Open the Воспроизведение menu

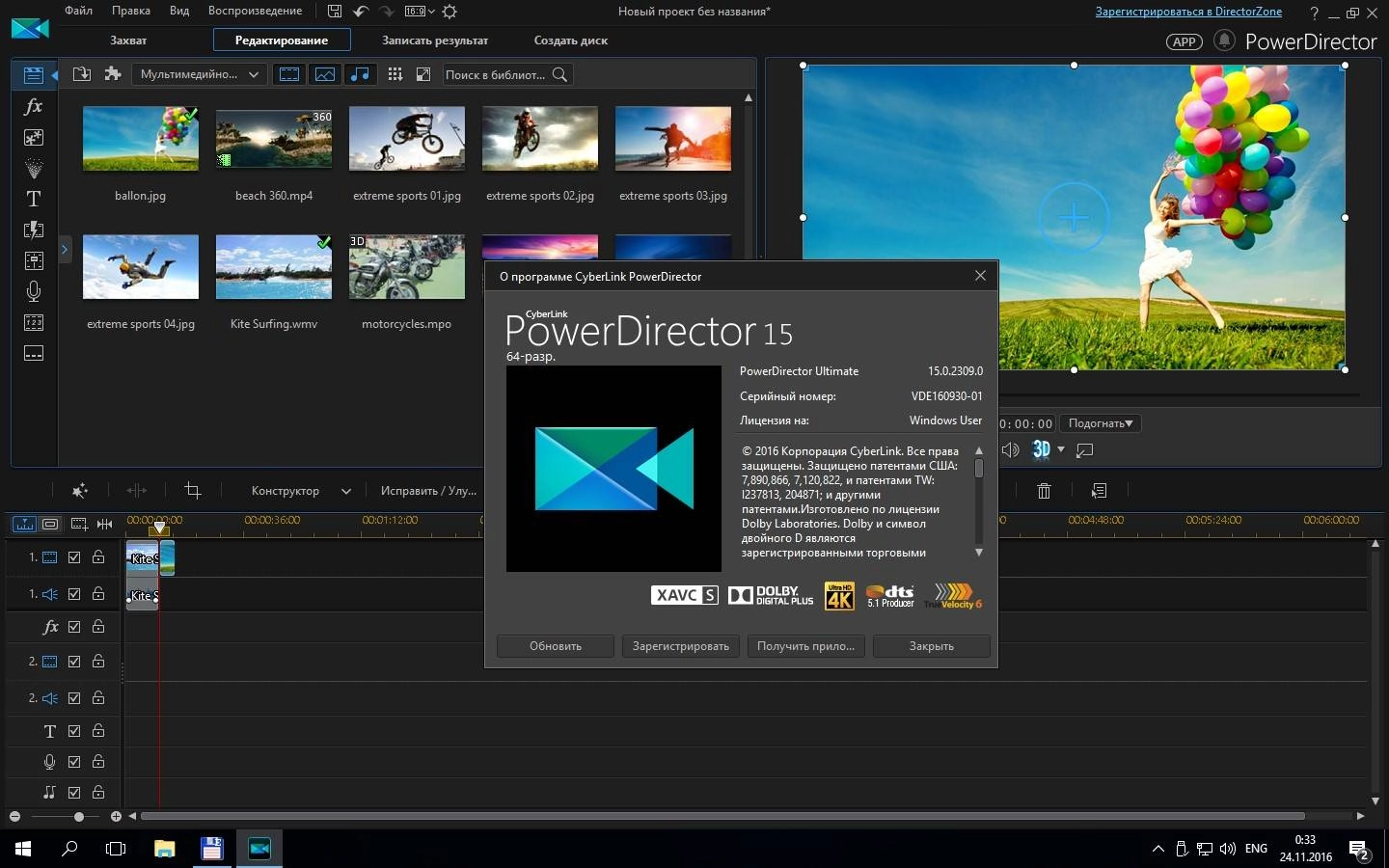[x=255, y=11]
